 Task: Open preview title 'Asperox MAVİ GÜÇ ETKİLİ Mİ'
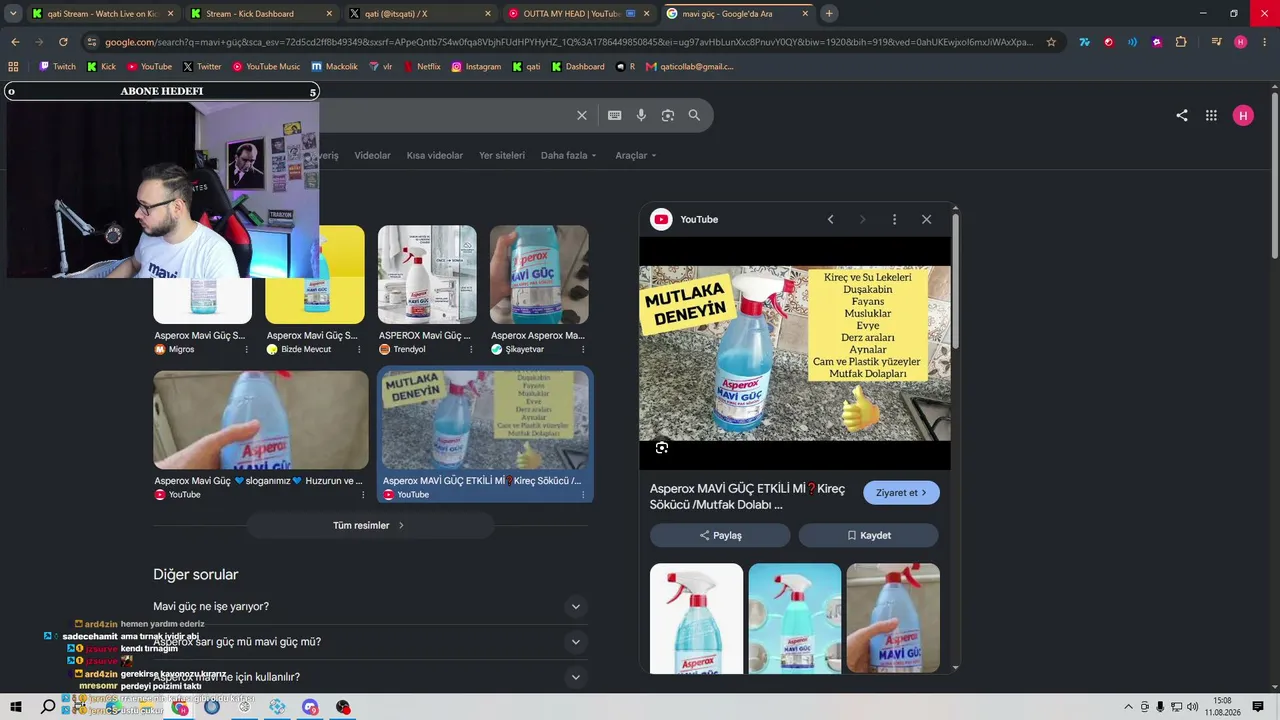748,496
